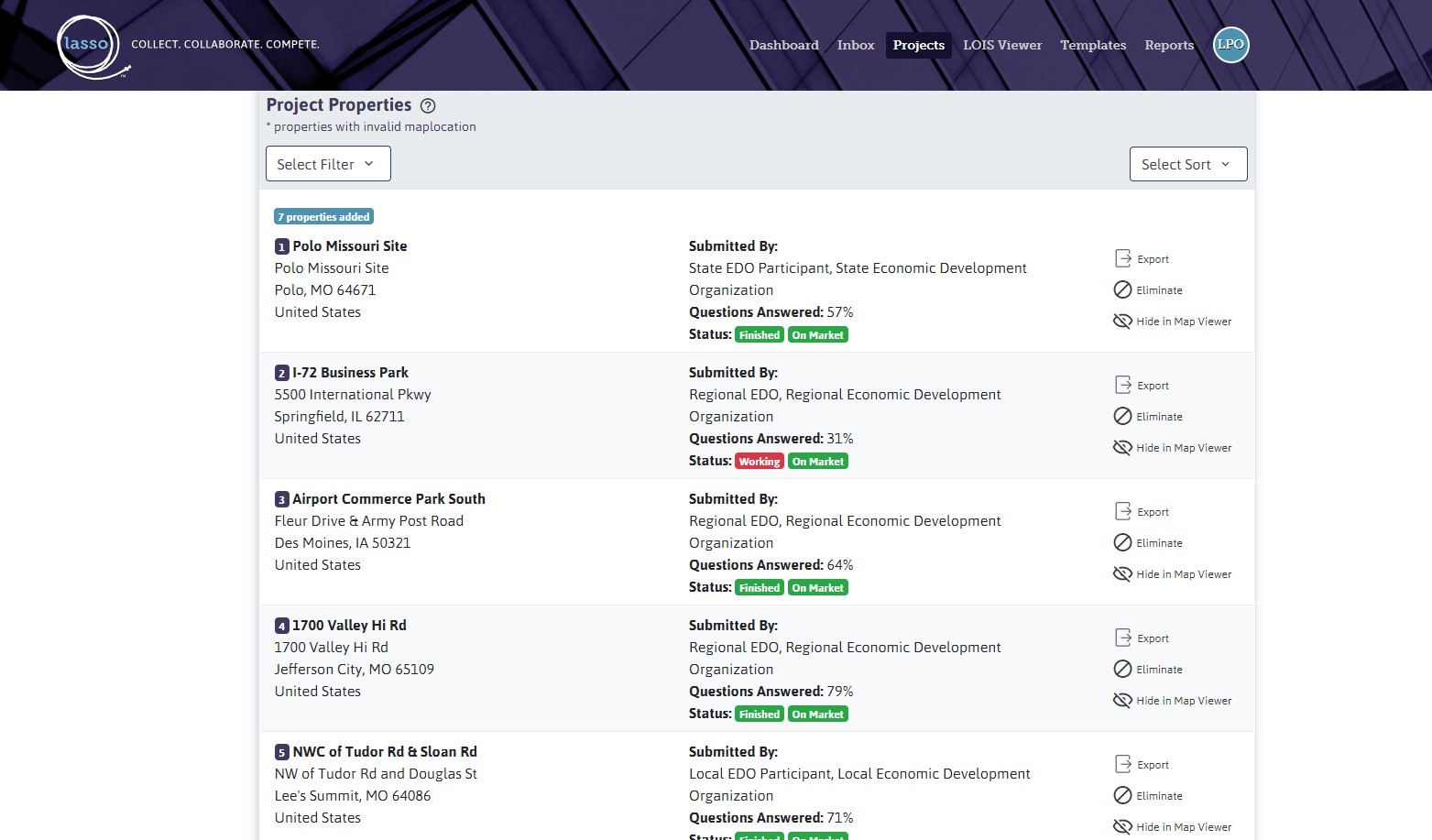Click the Working status badge on I-72 Business Park

[x=759, y=461]
